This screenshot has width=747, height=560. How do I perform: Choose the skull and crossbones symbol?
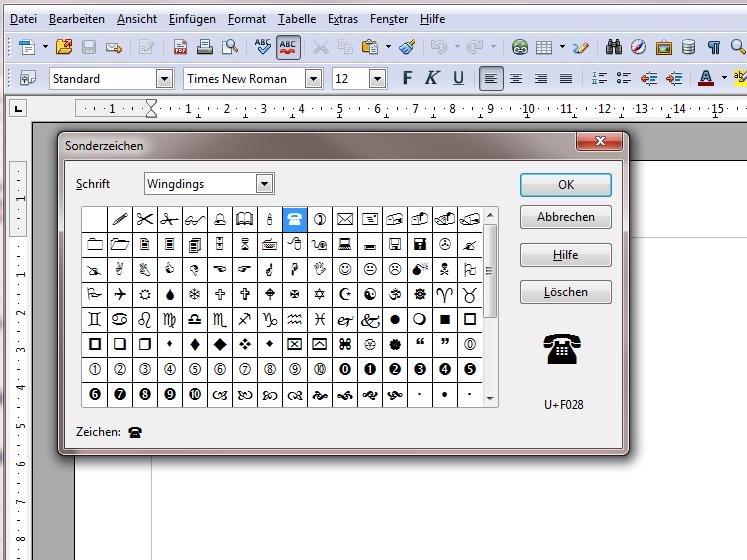[x=445, y=269]
